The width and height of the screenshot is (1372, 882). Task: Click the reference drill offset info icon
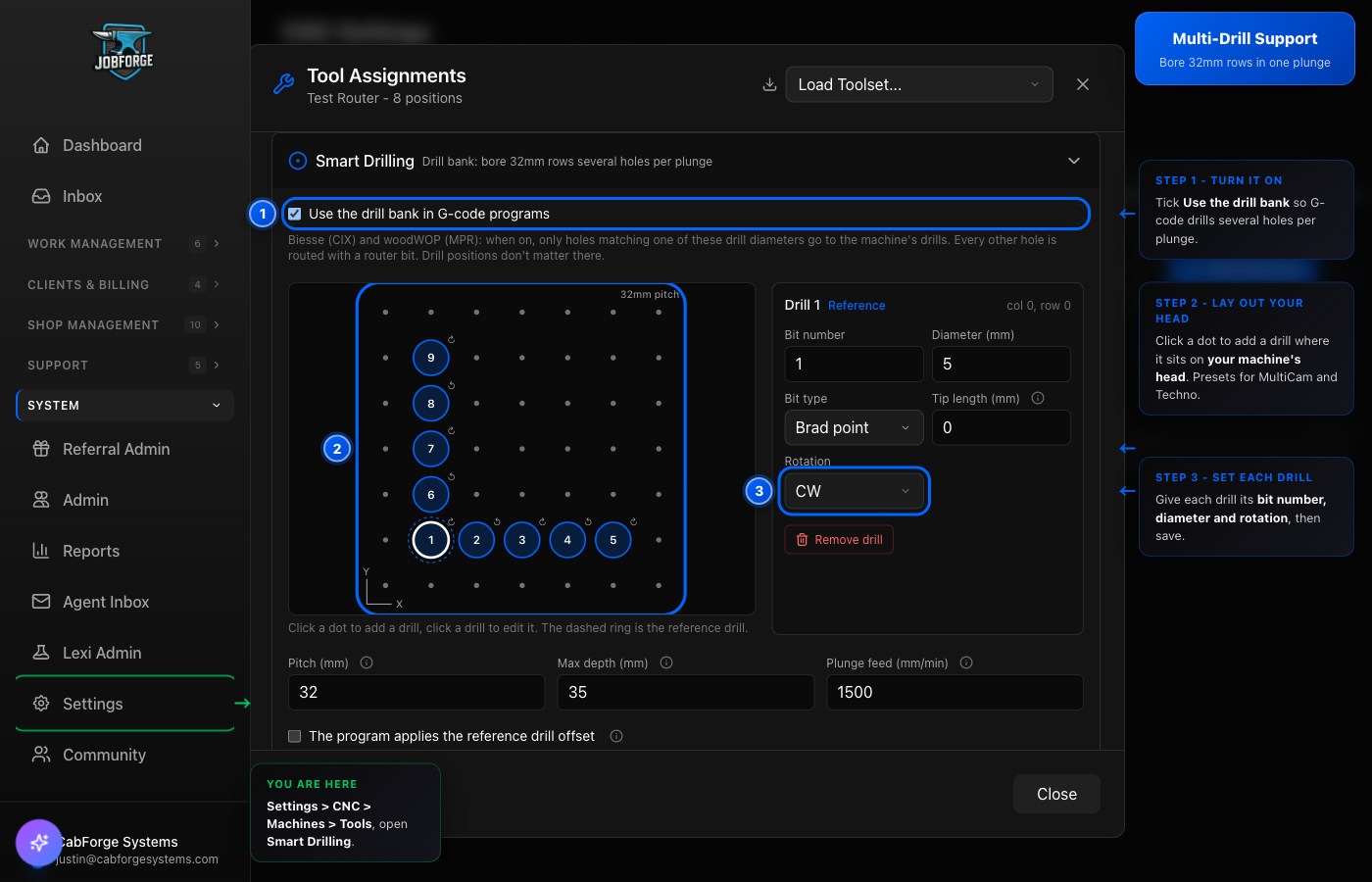tap(616, 736)
